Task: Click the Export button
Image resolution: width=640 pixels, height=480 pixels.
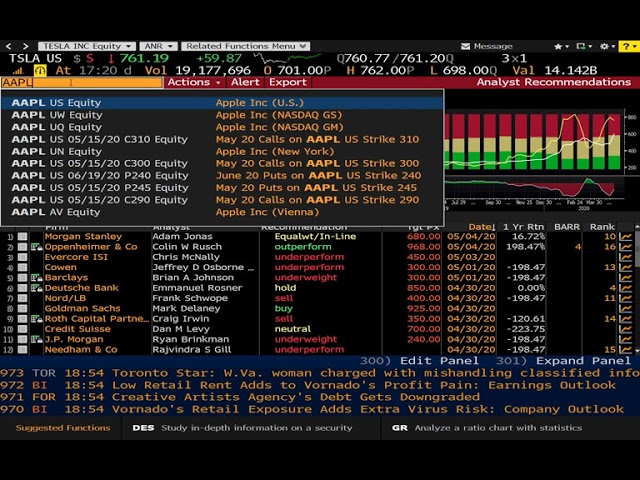Action: coord(288,82)
